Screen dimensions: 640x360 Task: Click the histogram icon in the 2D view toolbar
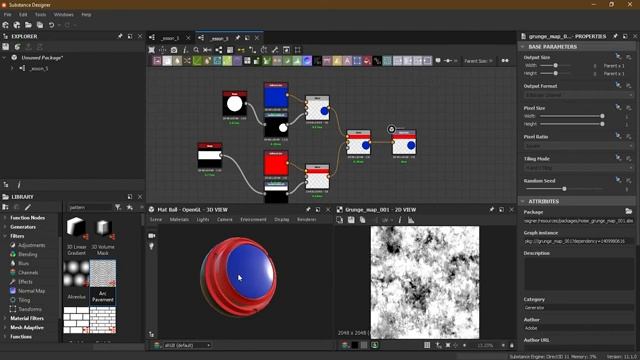[x=411, y=220]
